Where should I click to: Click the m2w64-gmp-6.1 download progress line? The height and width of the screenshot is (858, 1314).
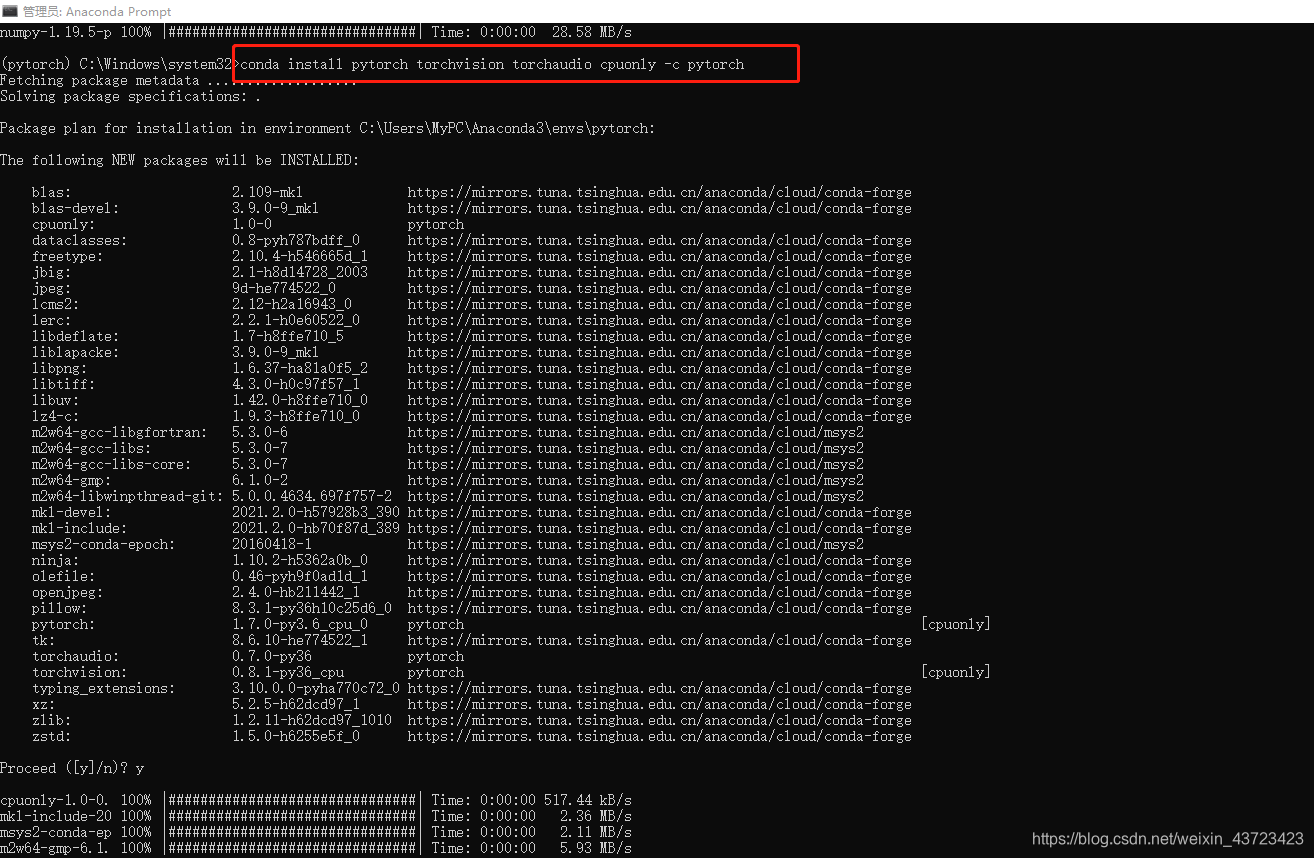click(x=316, y=848)
